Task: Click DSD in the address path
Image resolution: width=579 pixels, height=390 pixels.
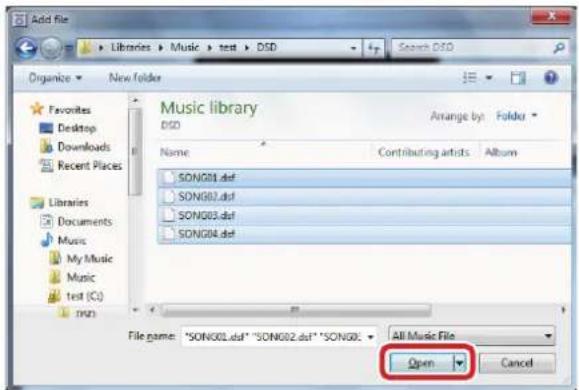Action: tap(267, 48)
